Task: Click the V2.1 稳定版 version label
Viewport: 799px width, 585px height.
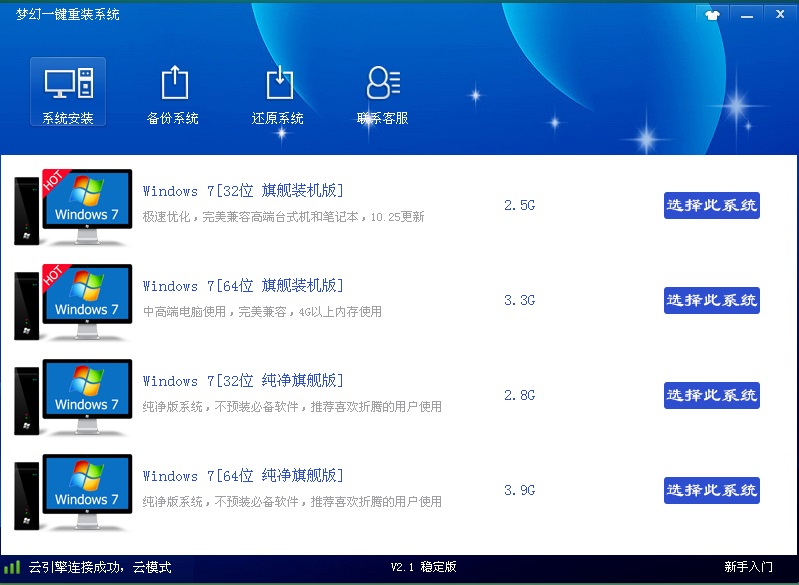Action: [423, 567]
